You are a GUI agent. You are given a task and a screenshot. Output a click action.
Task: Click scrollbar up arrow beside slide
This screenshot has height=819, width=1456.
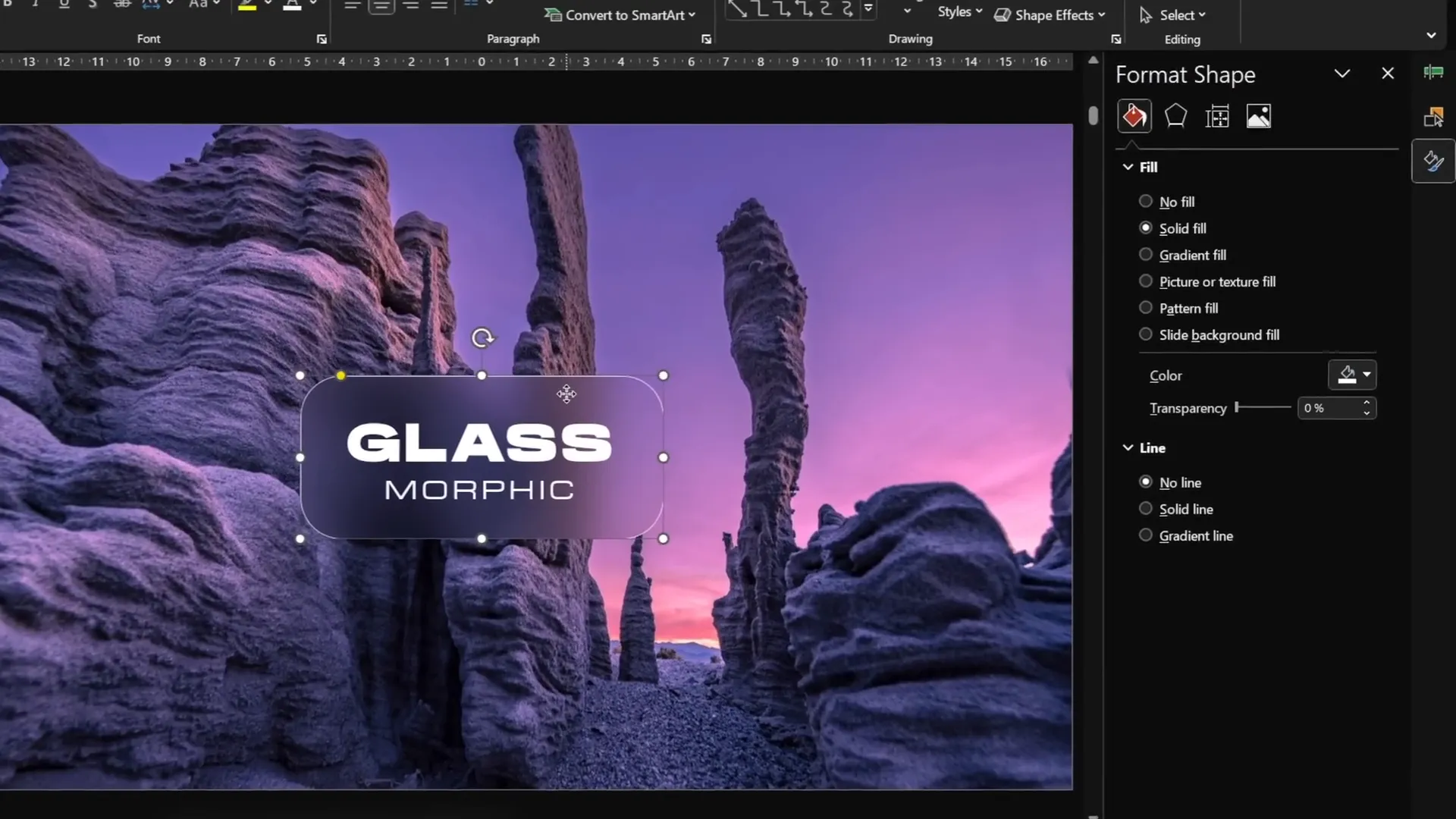point(1093,60)
